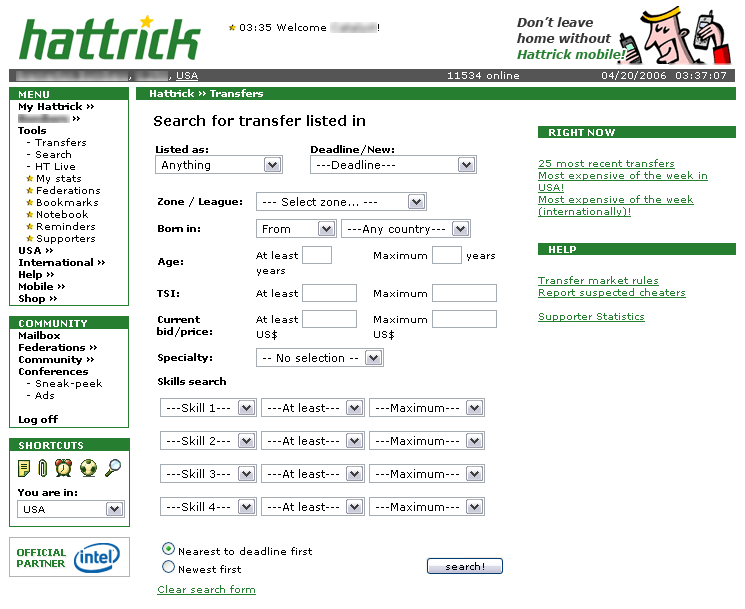This screenshot has height=609, width=745.
Task: Open the Skill 1 dropdown
Action: [x=208, y=408]
